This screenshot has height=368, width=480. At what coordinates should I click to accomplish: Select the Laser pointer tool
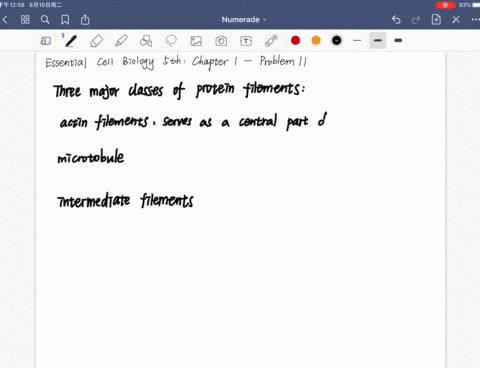pyautogui.click(x=271, y=41)
